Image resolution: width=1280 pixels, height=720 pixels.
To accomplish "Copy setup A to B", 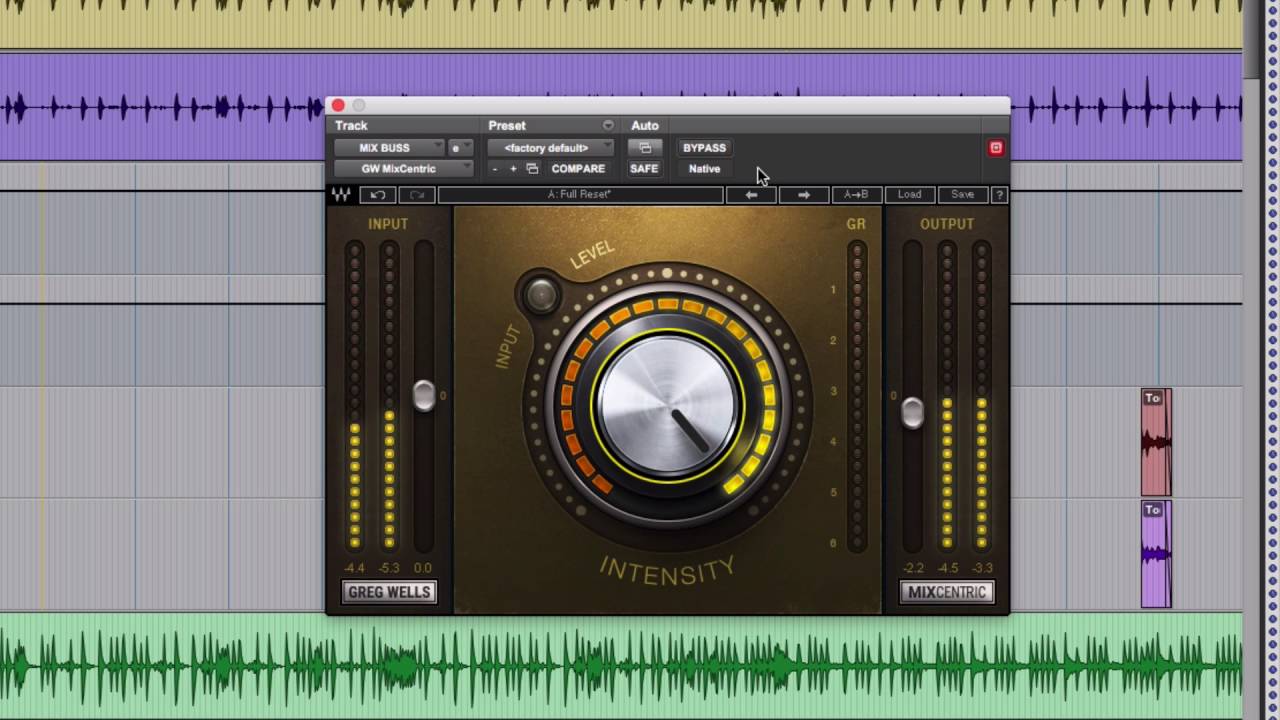I will click(856, 195).
